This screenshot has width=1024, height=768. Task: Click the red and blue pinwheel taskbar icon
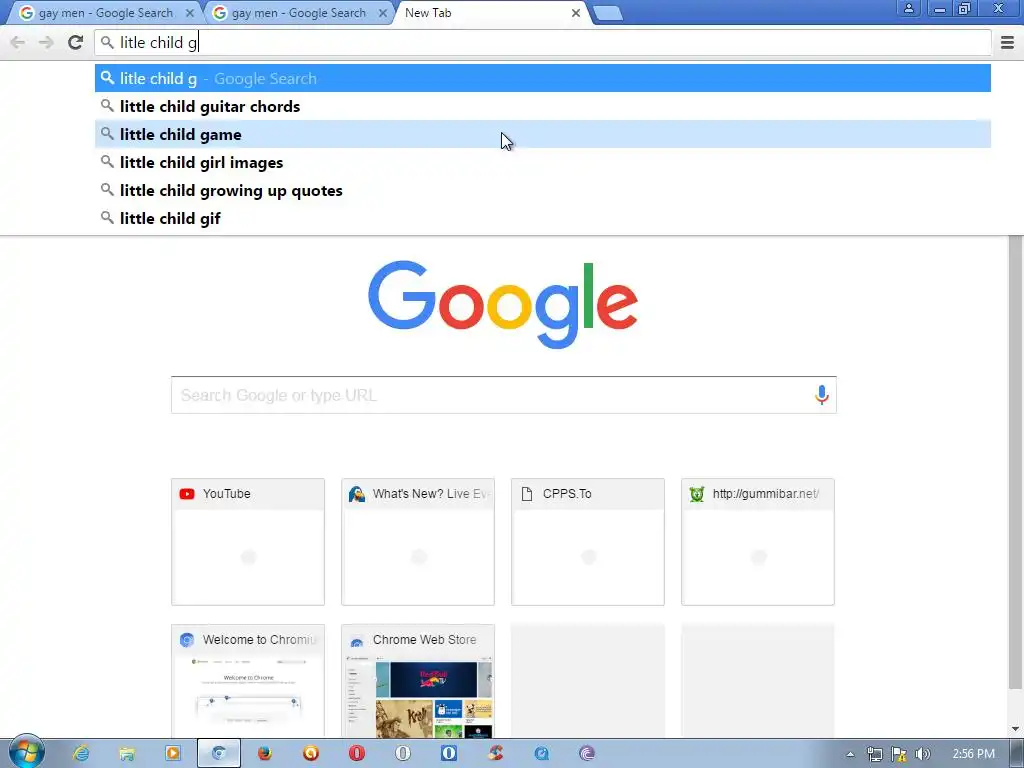[495, 754]
